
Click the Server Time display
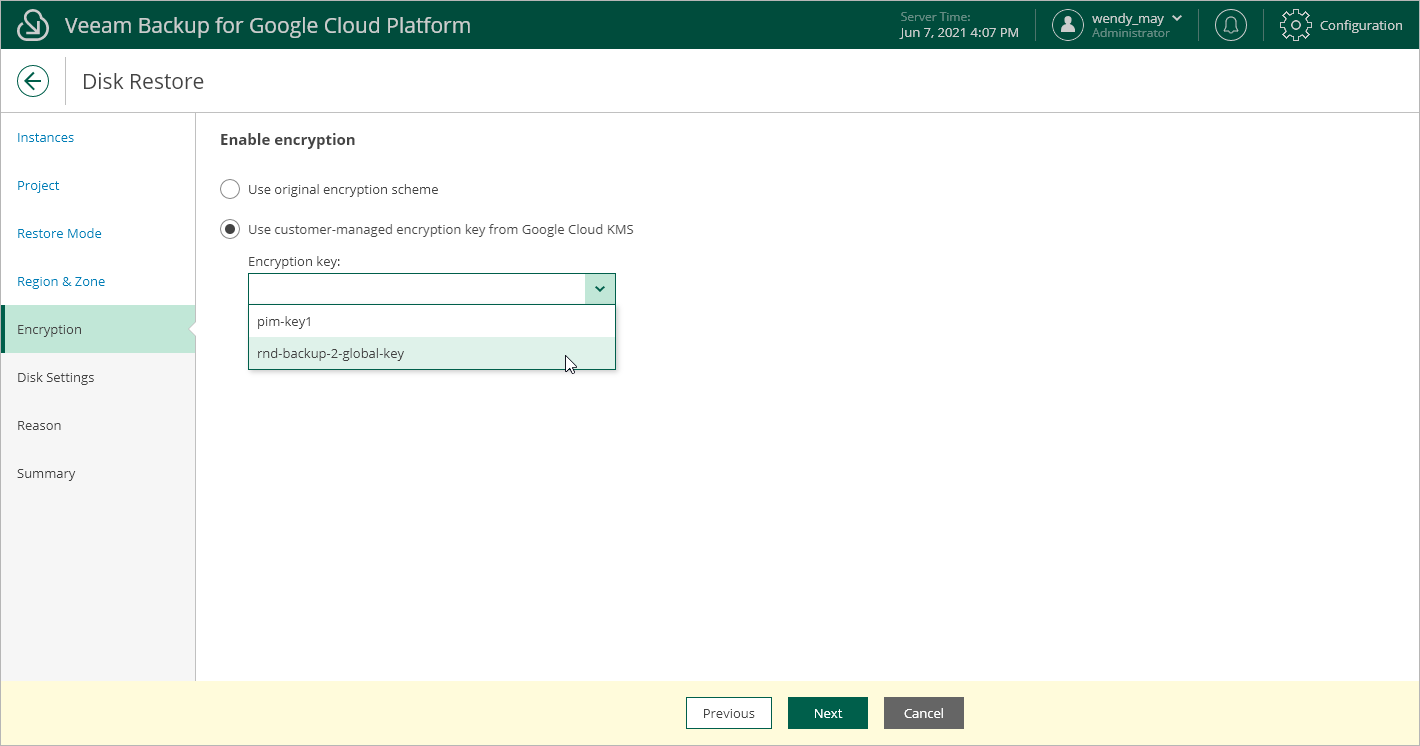(x=959, y=25)
